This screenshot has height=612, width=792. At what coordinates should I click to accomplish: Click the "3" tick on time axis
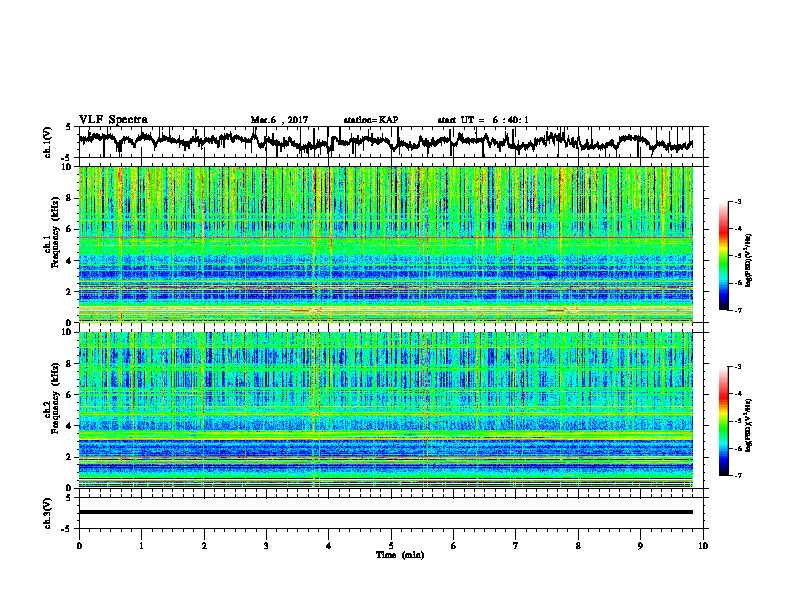pyautogui.click(x=266, y=546)
